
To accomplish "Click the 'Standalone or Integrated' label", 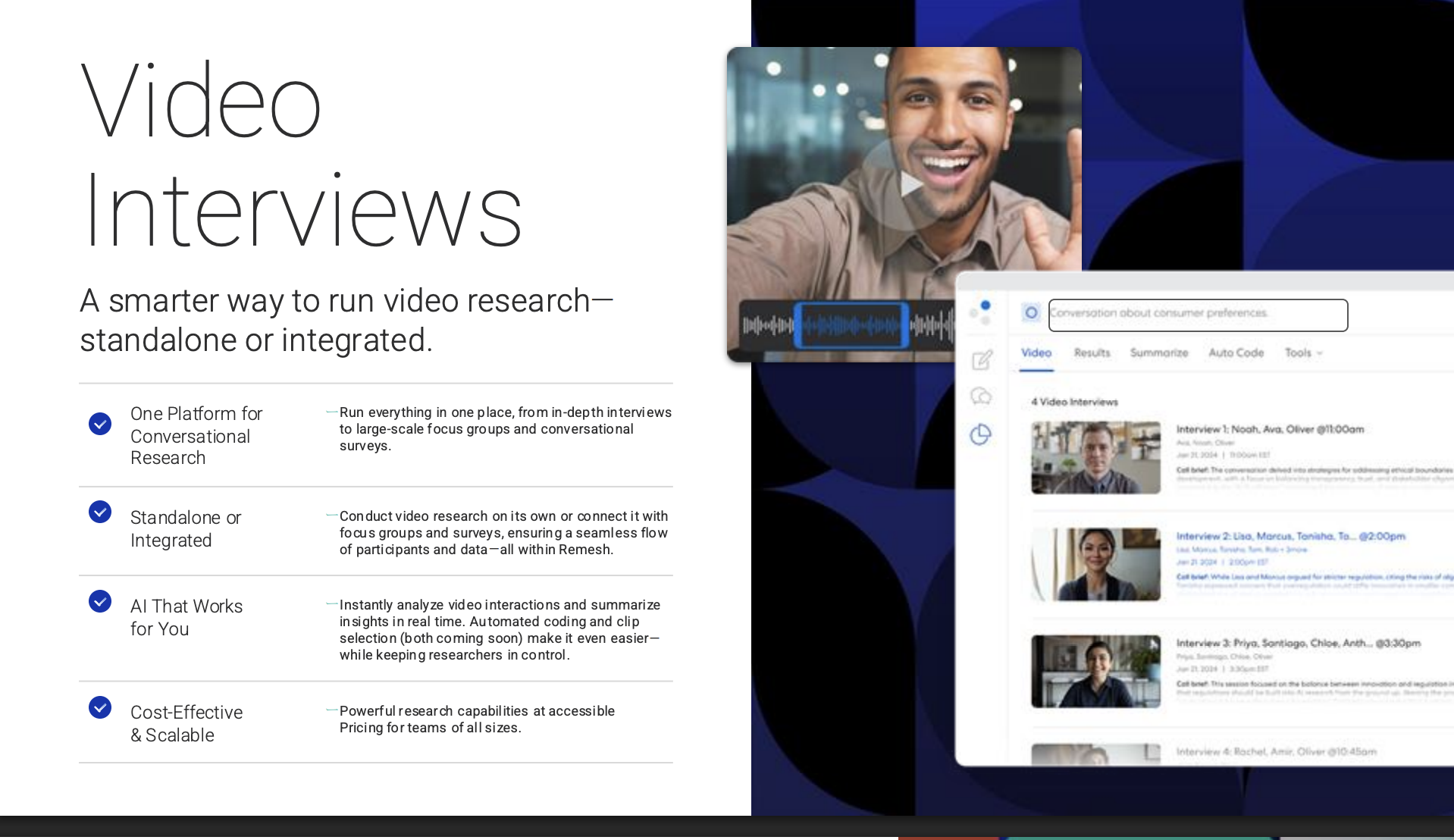I will point(186,529).
